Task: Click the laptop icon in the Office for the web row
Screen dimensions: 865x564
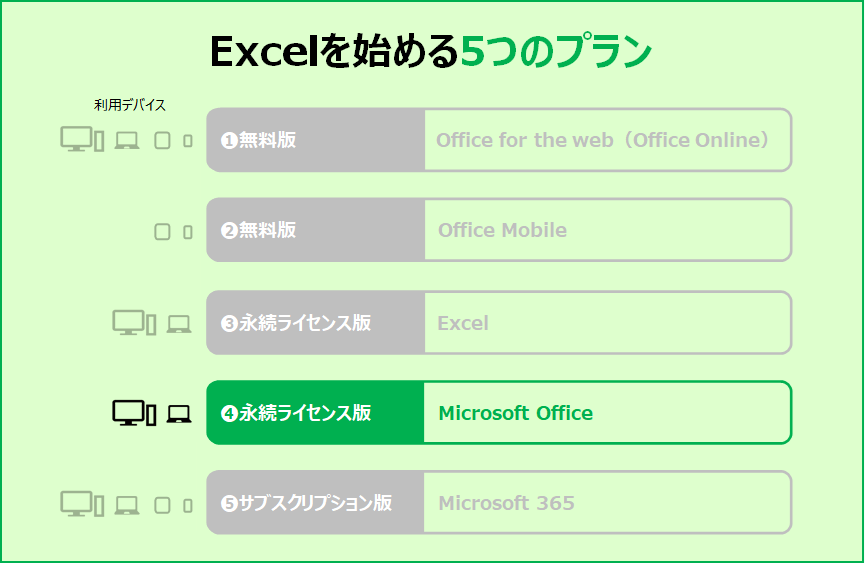Action: (127, 141)
